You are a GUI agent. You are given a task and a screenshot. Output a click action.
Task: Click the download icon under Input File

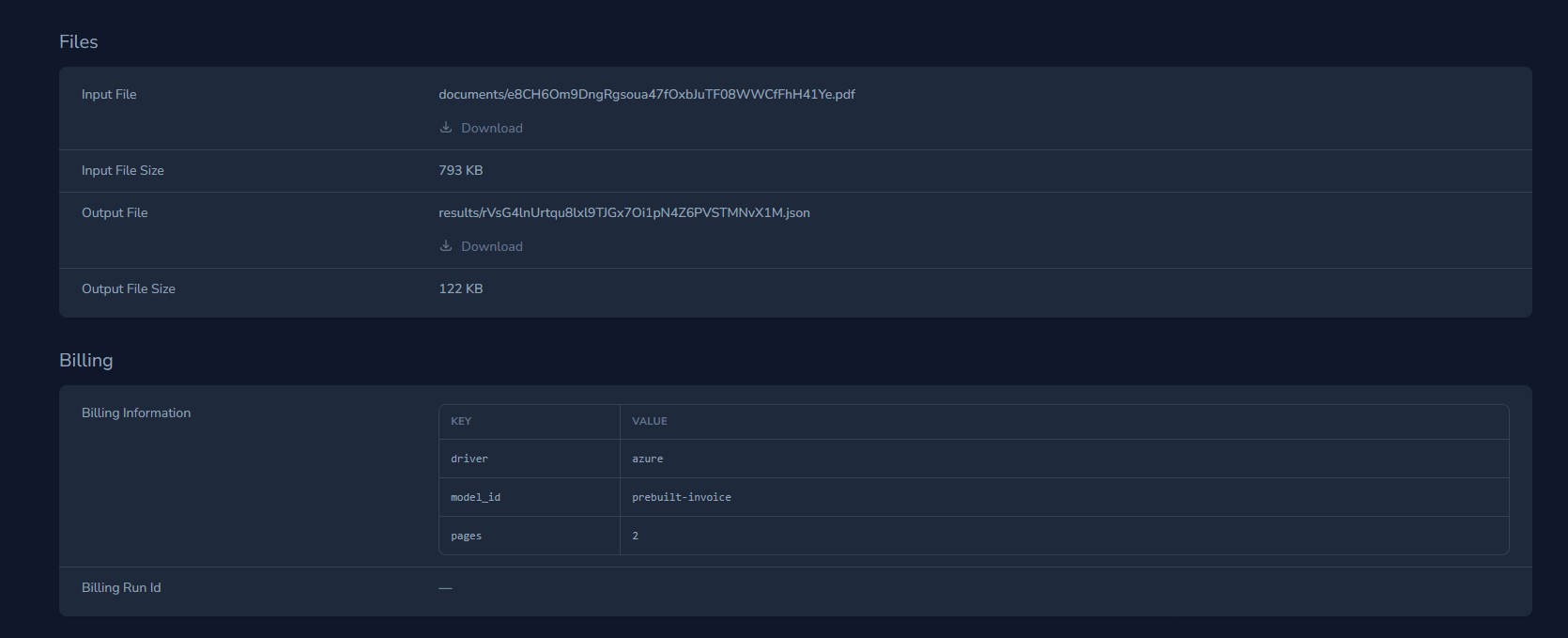pos(446,128)
